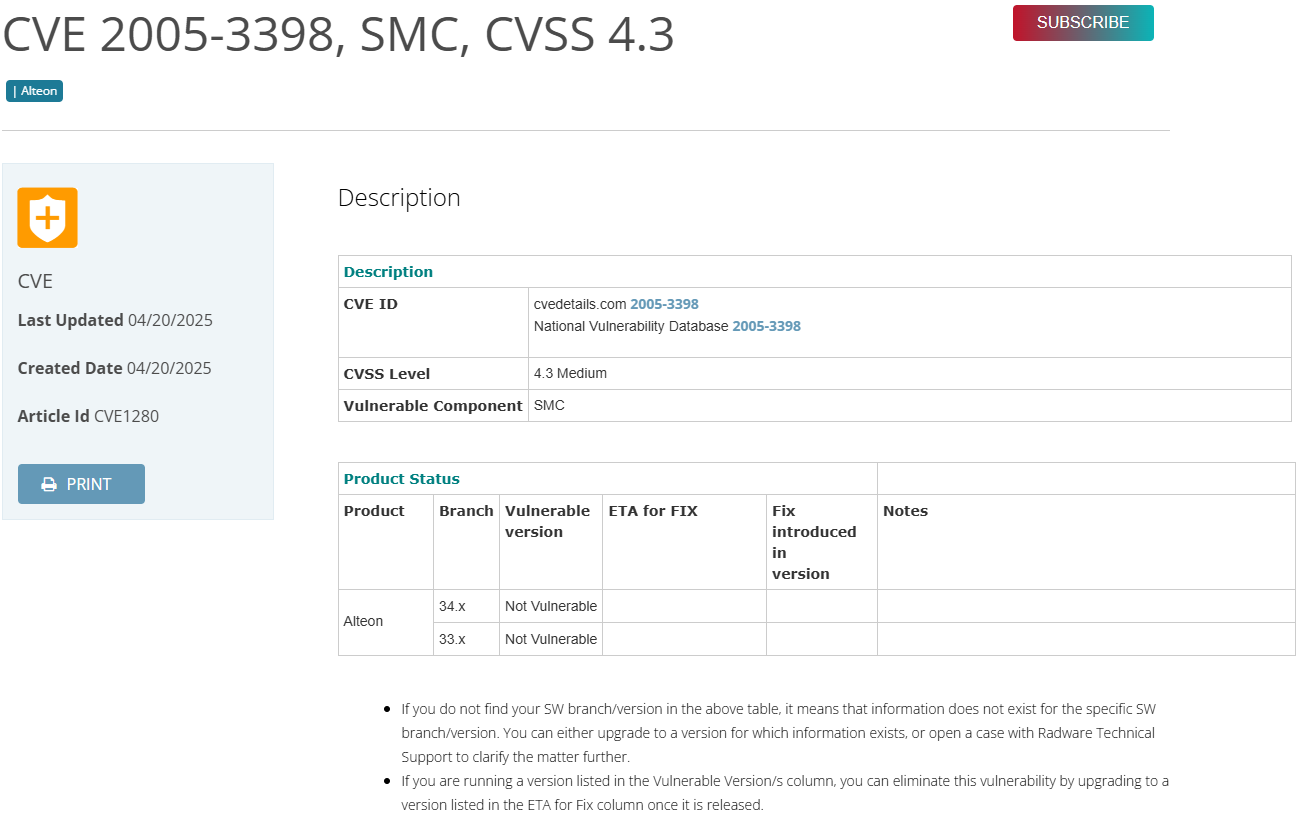Select the 4.3 Medium value

click(x=570, y=373)
